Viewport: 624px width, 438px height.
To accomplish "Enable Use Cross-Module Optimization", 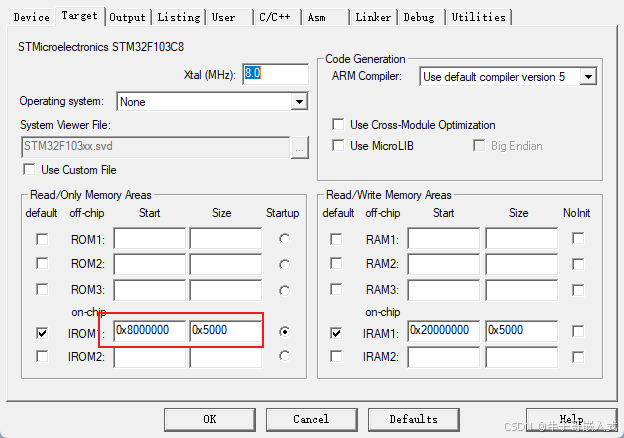I will tap(338, 125).
